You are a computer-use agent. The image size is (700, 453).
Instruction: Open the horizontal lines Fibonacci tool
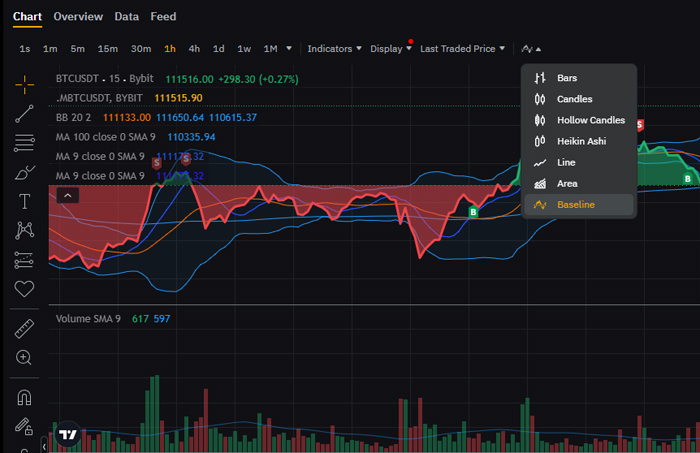pos(24,143)
